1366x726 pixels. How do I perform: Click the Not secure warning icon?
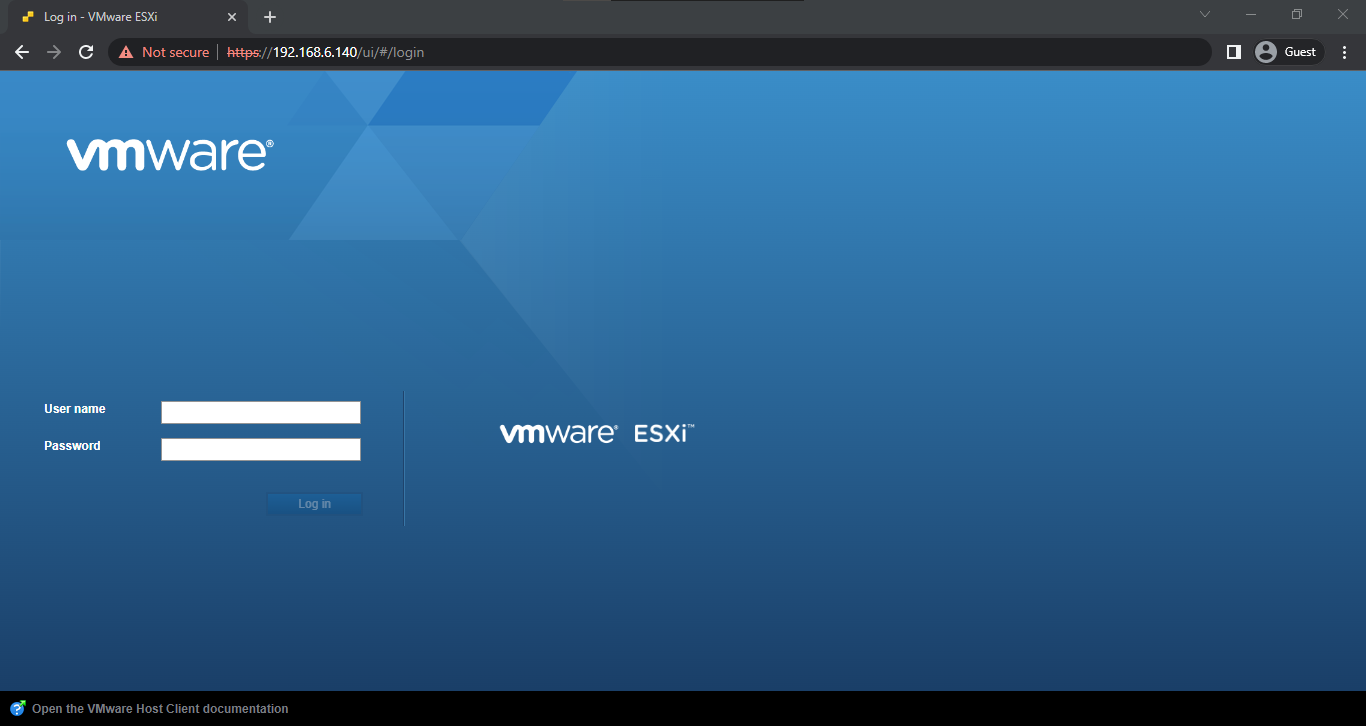[x=126, y=52]
